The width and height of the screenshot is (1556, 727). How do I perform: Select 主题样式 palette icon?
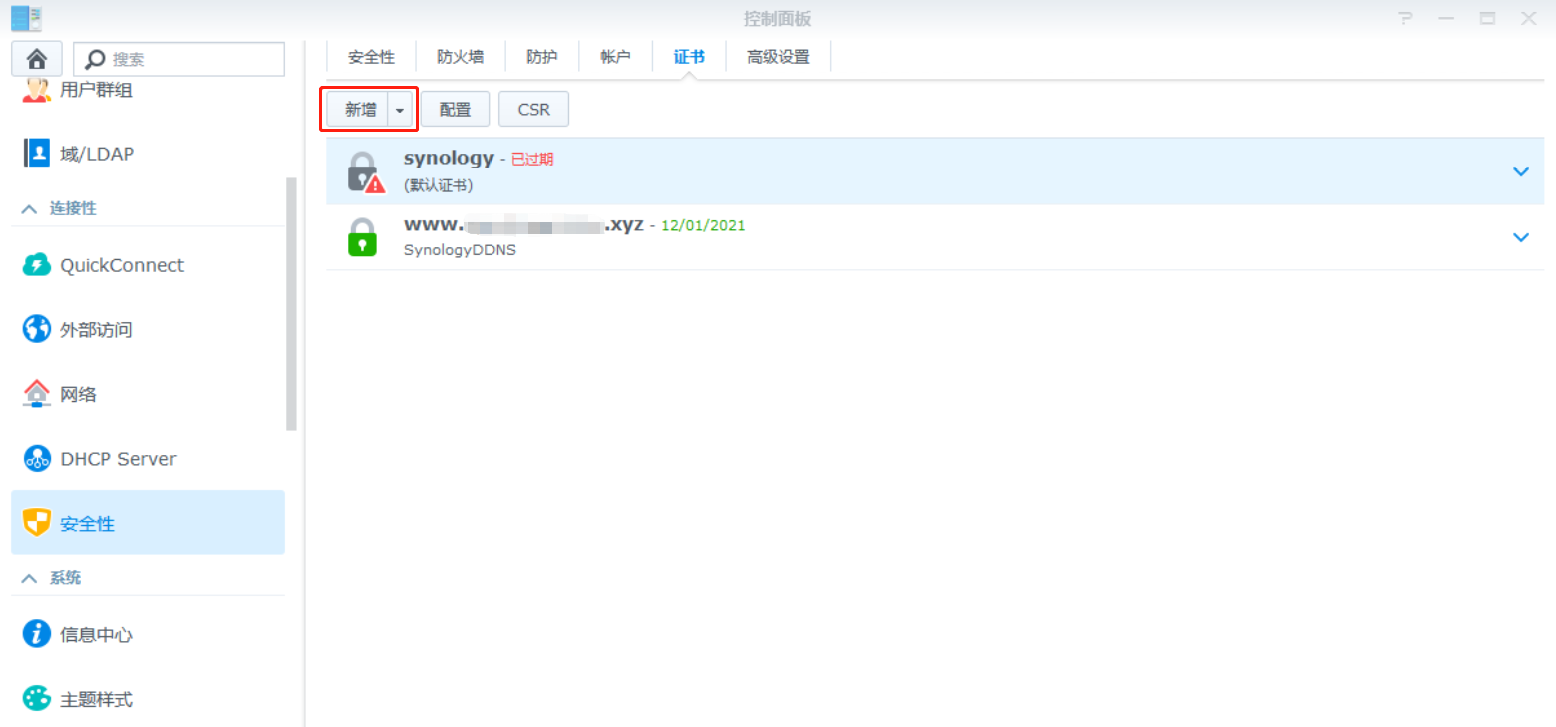37,699
